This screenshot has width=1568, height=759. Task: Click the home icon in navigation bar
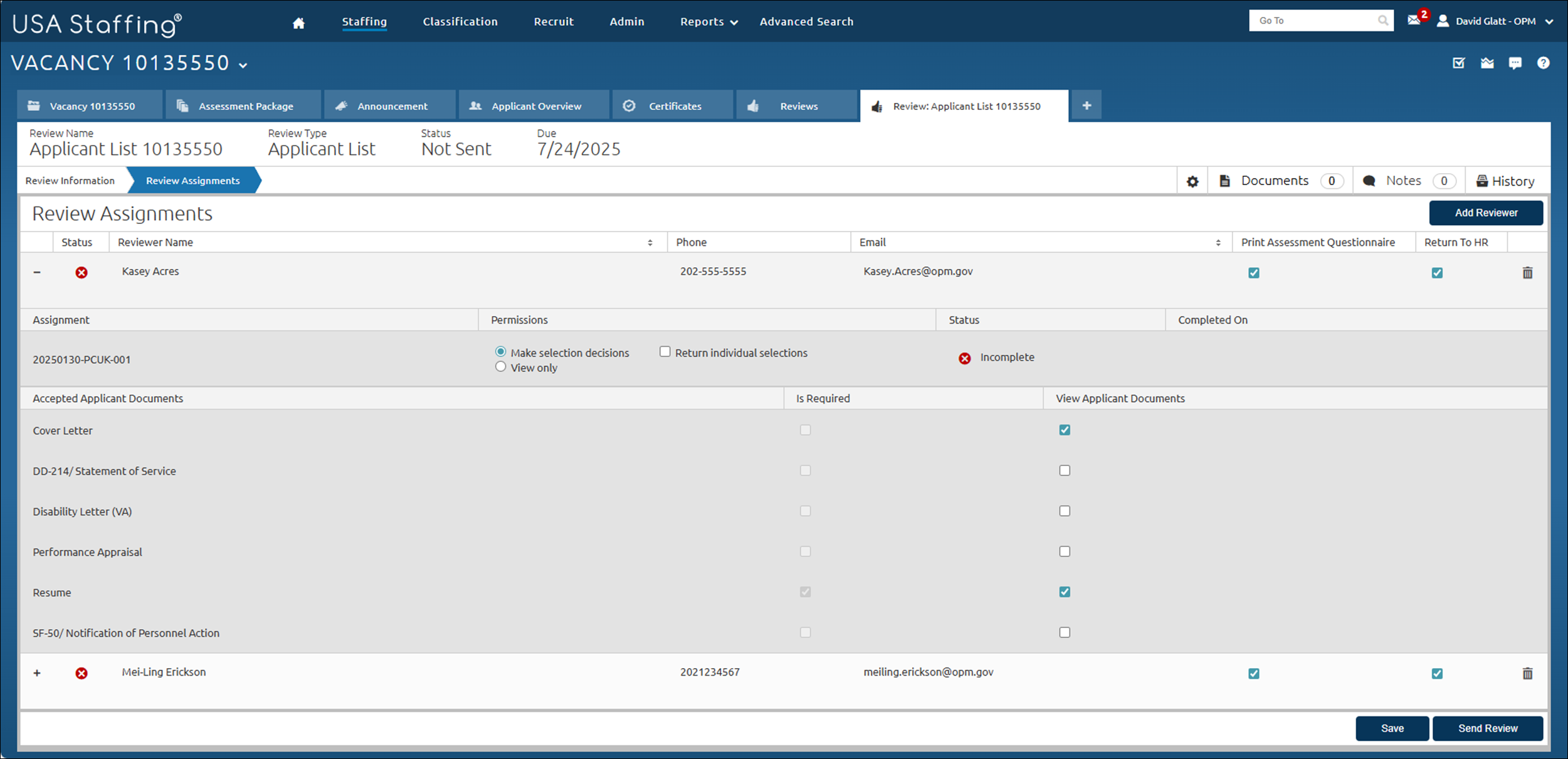pos(298,23)
